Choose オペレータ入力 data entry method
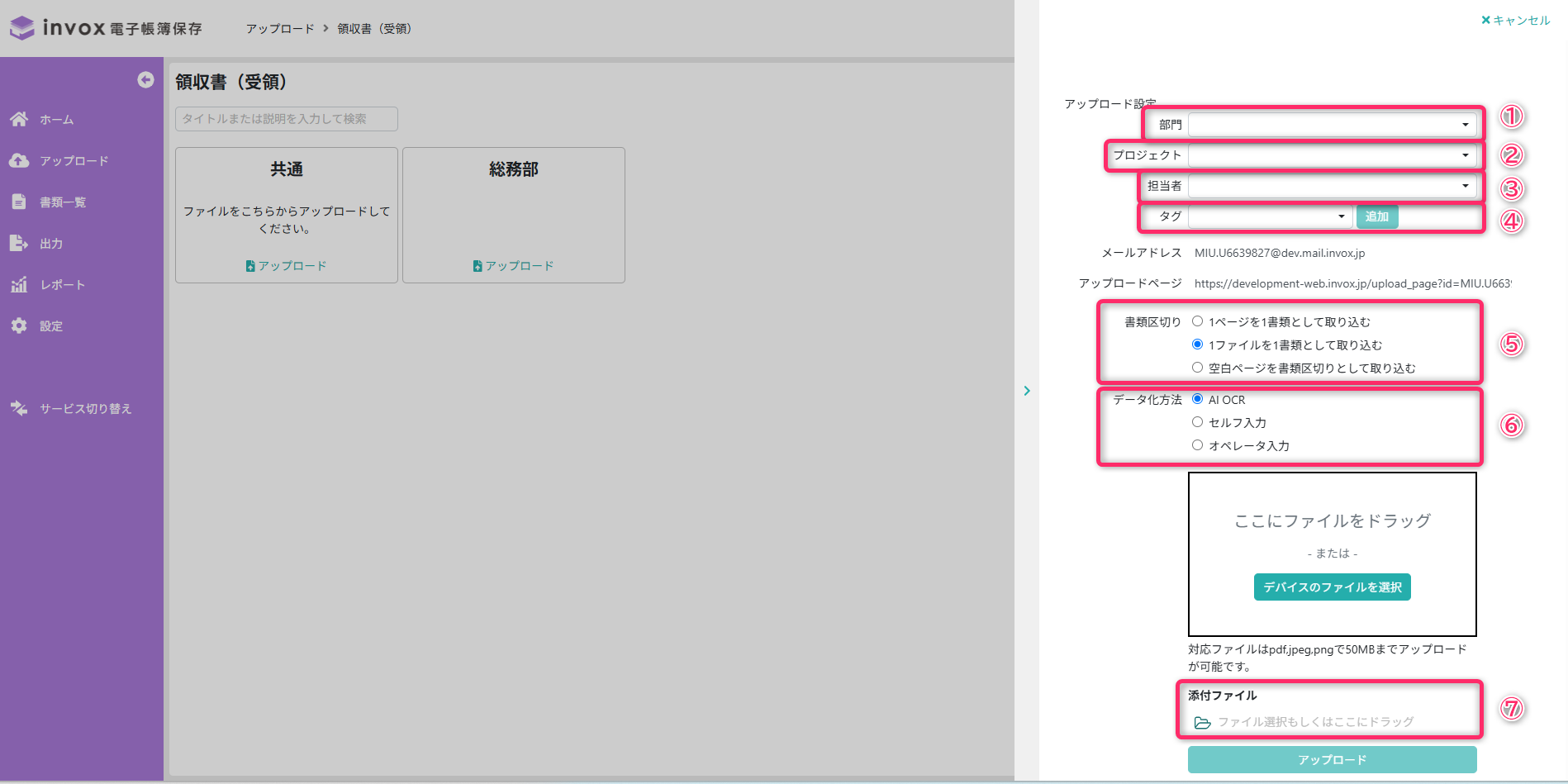 (x=1197, y=445)
